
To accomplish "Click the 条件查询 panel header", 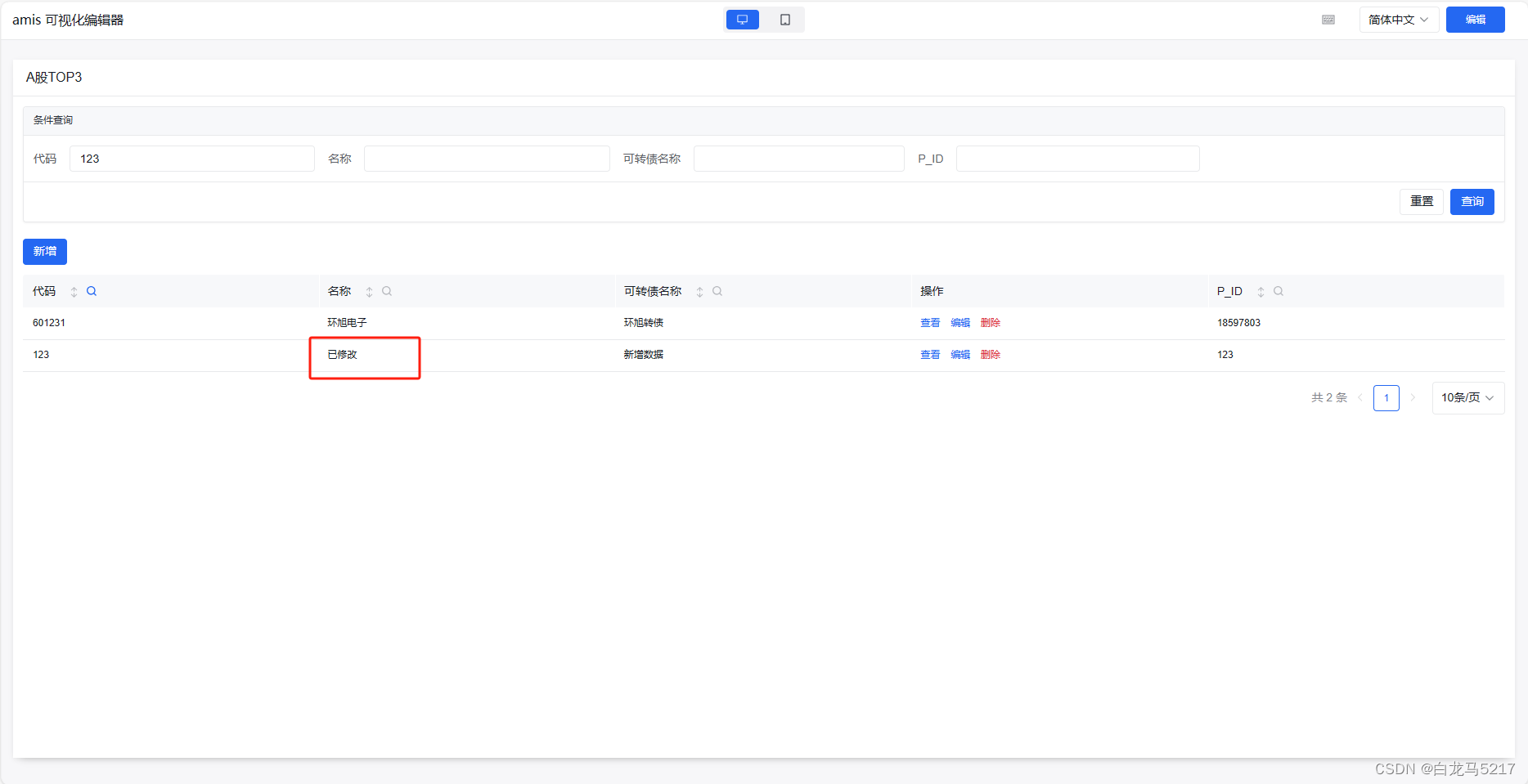I will [53, 120].
